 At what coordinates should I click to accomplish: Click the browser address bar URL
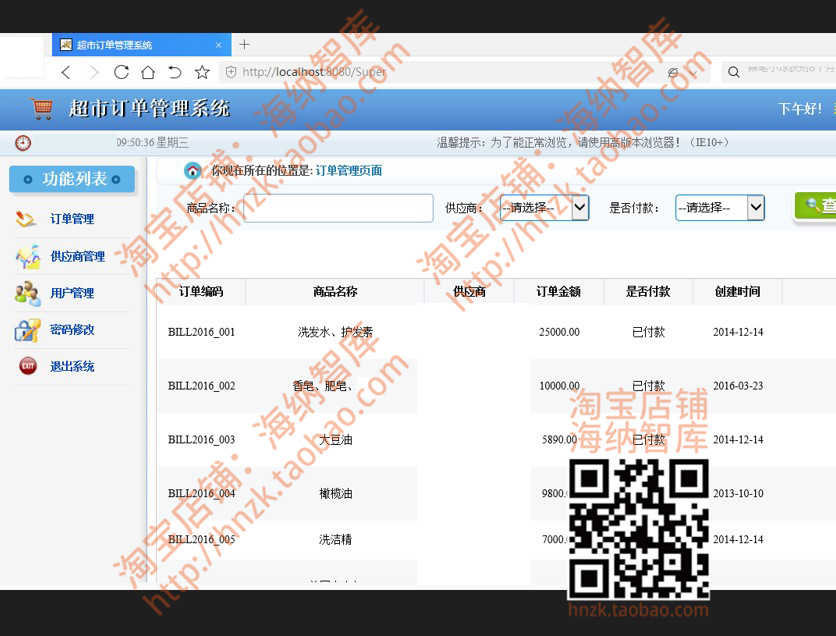314,72
